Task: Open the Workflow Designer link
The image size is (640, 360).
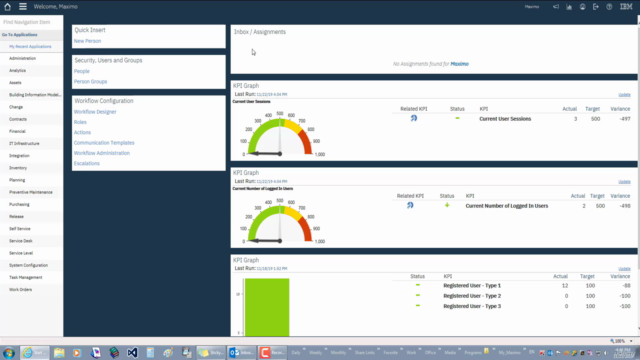Action: click(x=95, y=112)
